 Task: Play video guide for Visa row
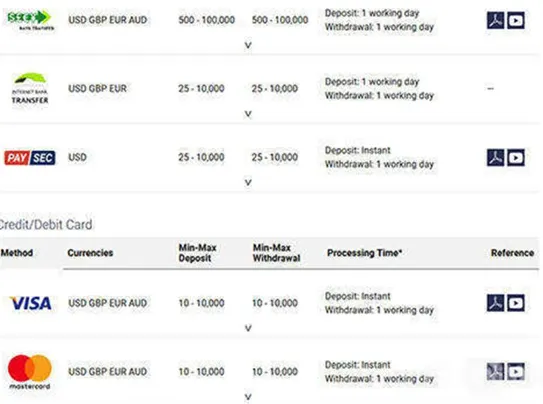click(516, 303)
